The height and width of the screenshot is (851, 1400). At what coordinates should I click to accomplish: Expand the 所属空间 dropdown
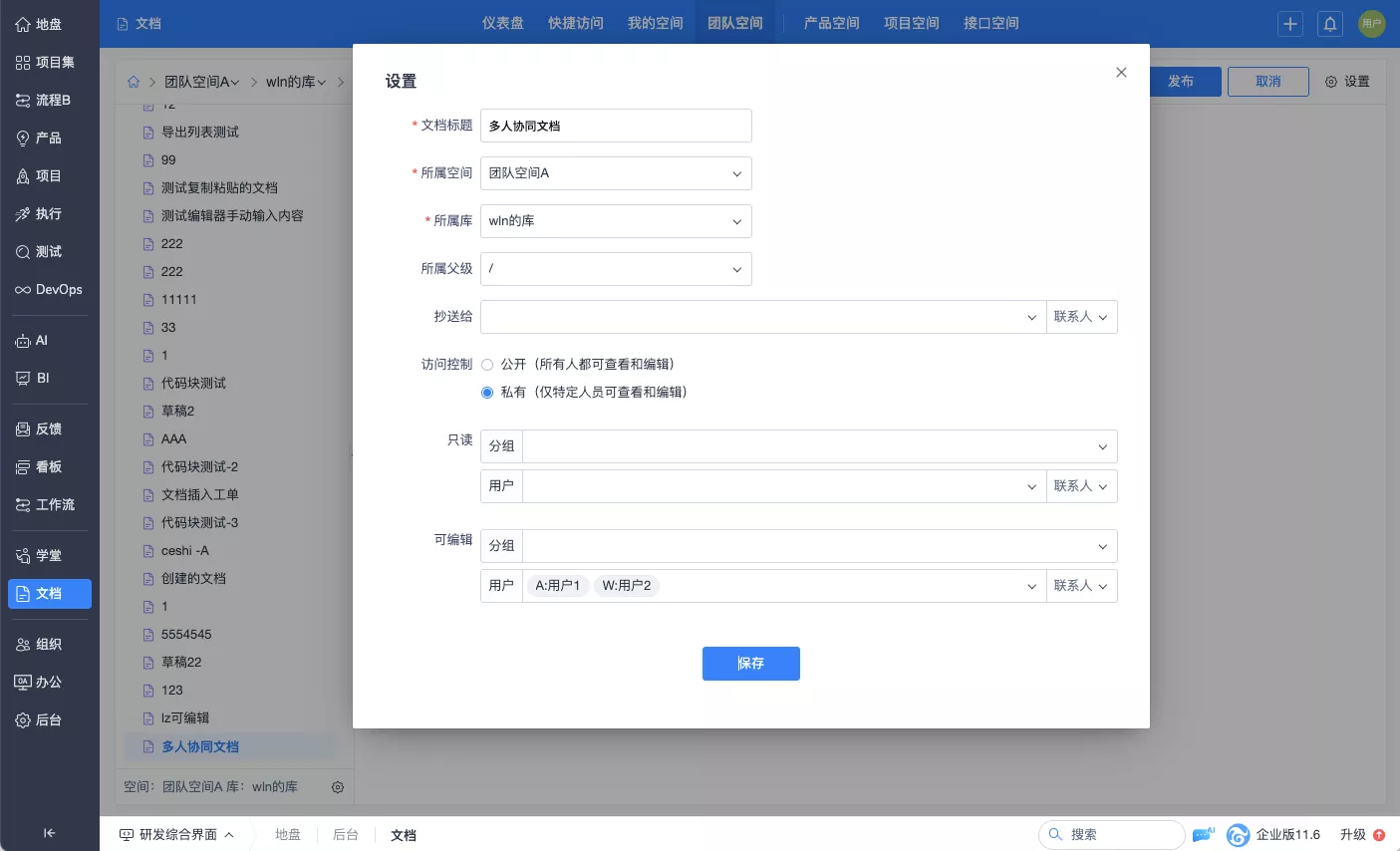(x=616, y=173)
